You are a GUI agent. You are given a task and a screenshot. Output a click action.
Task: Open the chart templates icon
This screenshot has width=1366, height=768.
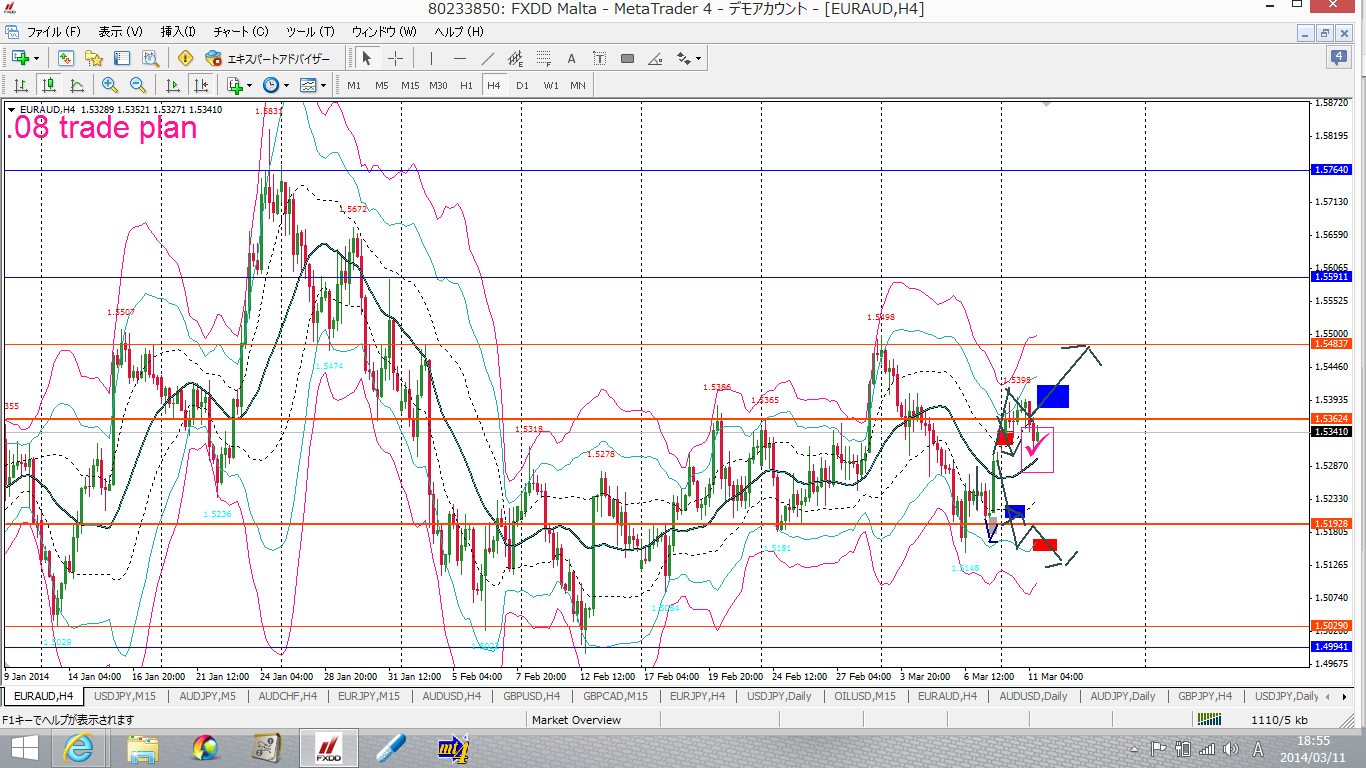point(307,85)
